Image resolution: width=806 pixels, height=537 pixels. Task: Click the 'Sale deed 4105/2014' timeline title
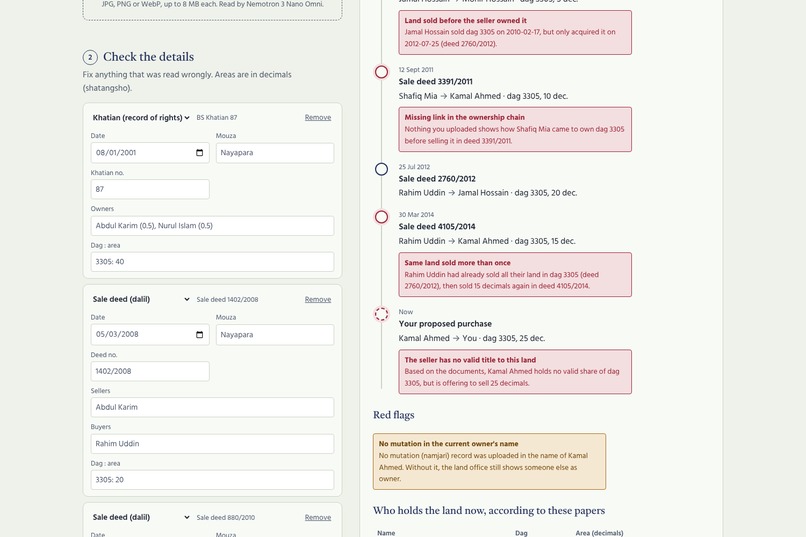437,227
